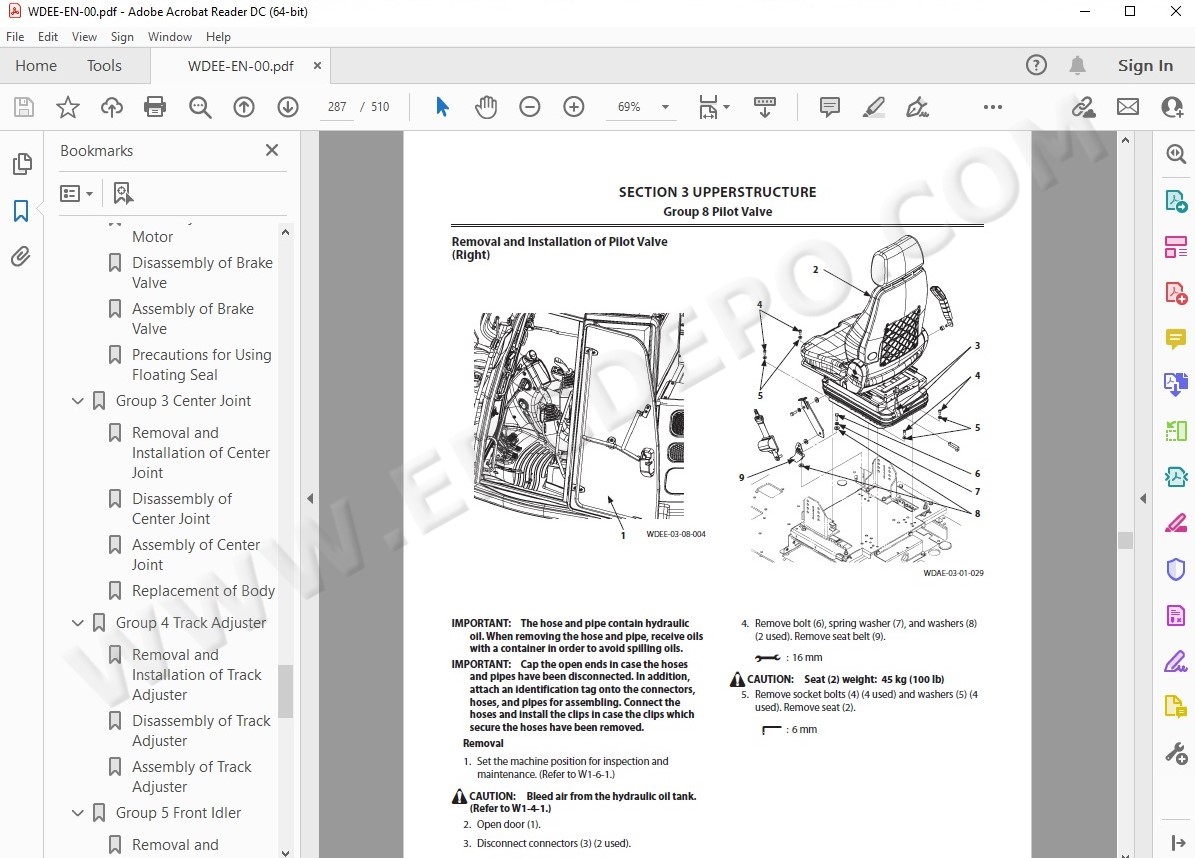Open find text with the magnifier icon

(200, 107)
